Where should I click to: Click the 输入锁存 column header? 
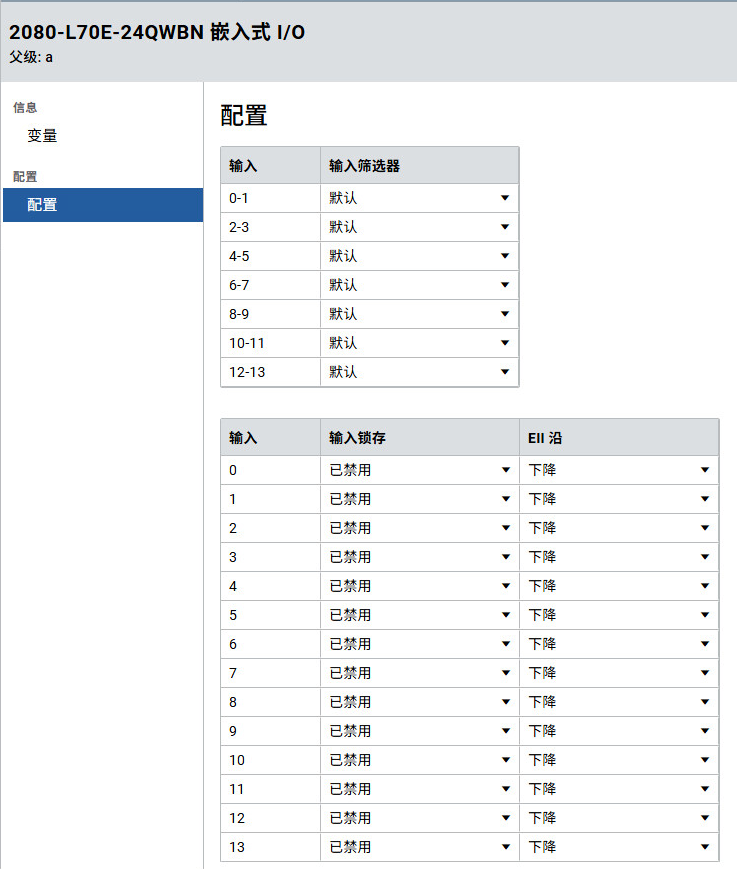pyautogui.click(x=420, y=438)
